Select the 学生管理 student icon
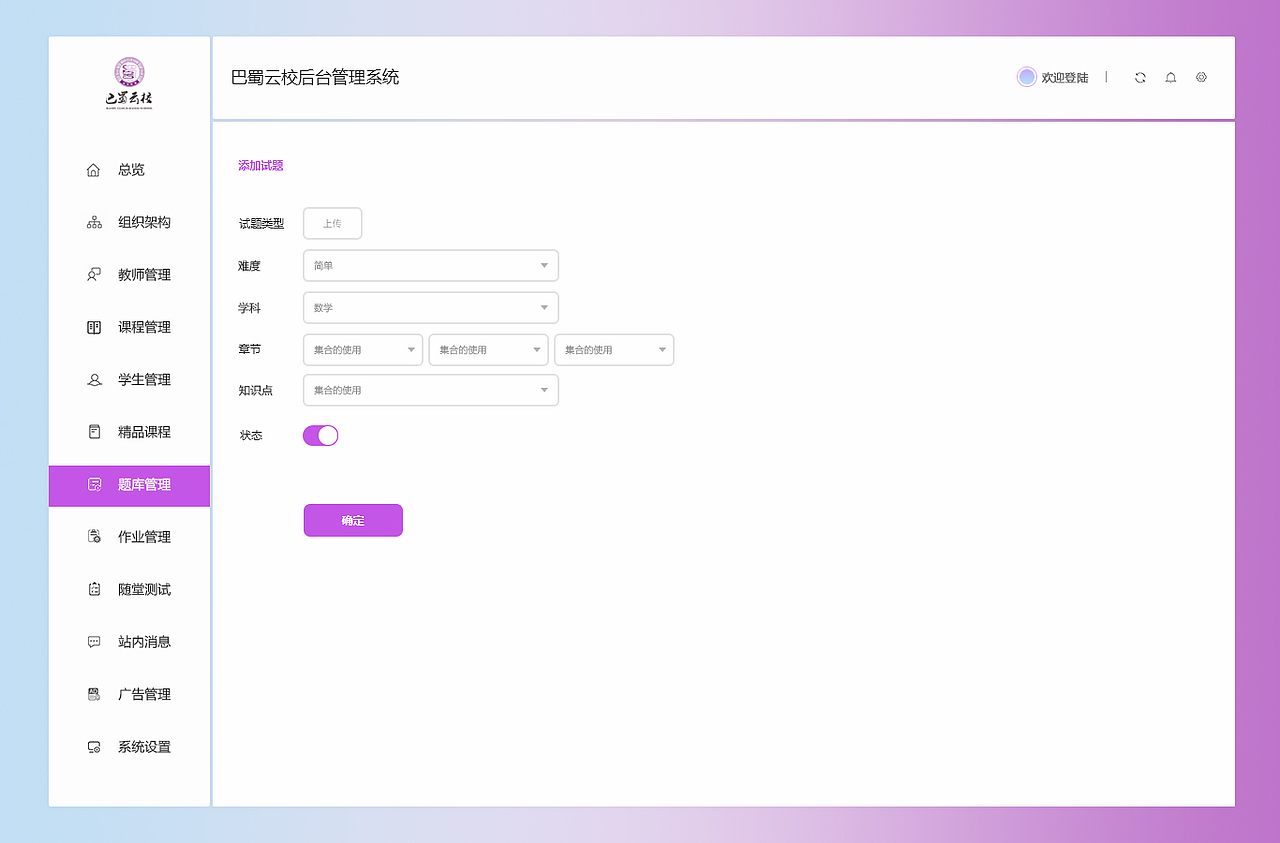Image resolution: width=1280 pixels, height=843 pixels. tap(93, 379)
